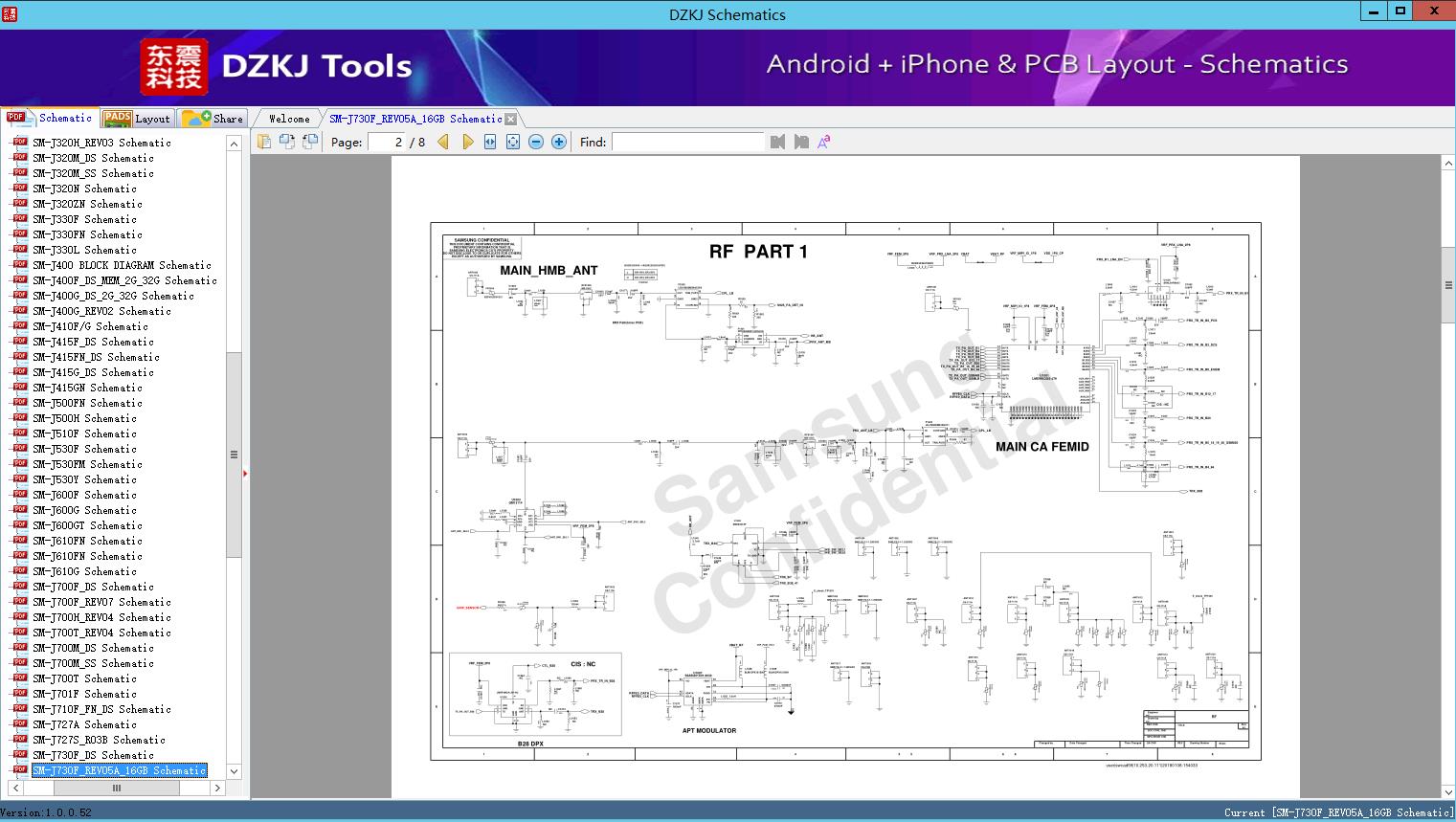Go to the previous page
This screenshot has width=1456, height=822.
[x=443, y=142]
